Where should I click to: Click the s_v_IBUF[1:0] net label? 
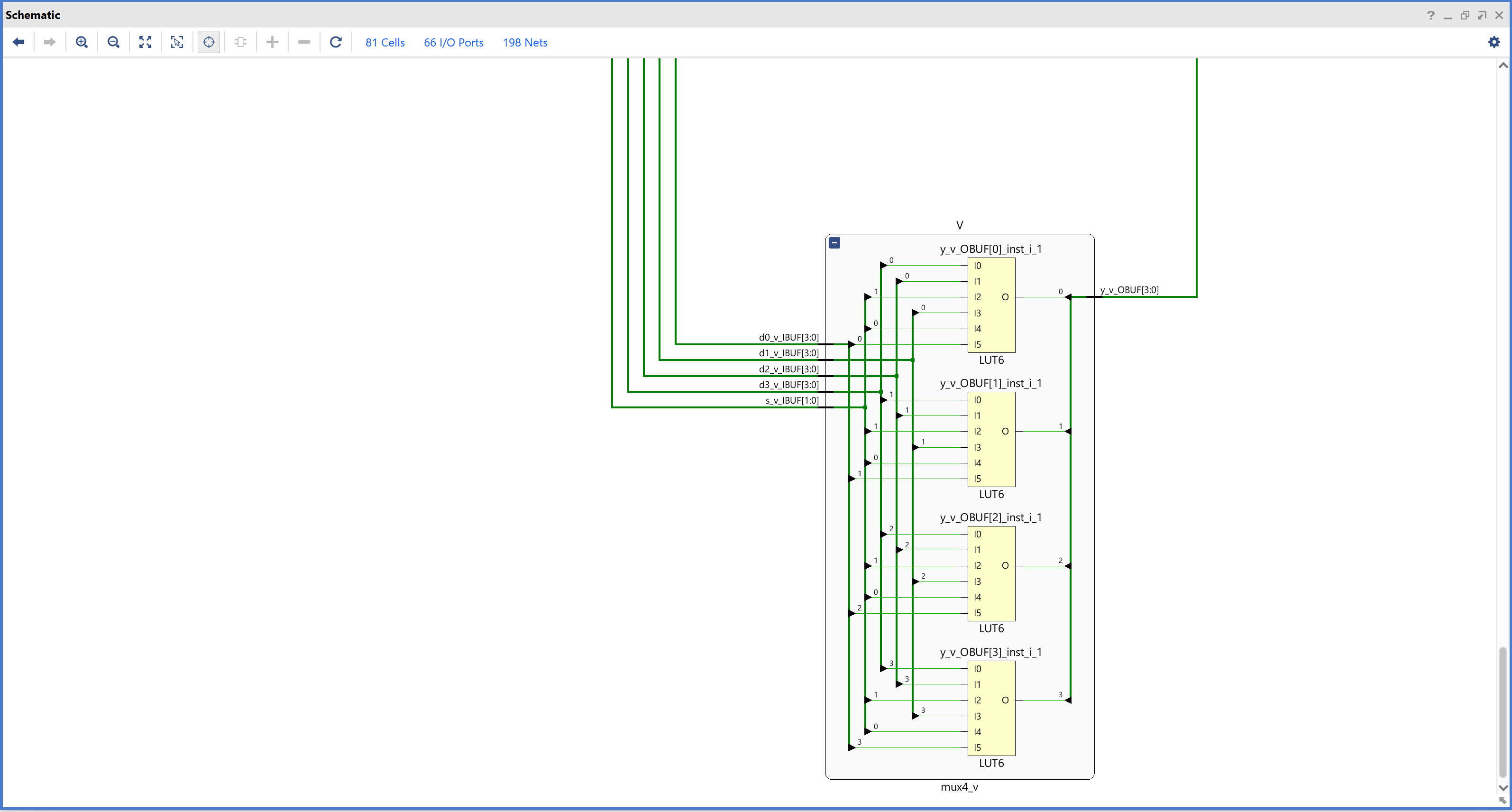point(791,400)
